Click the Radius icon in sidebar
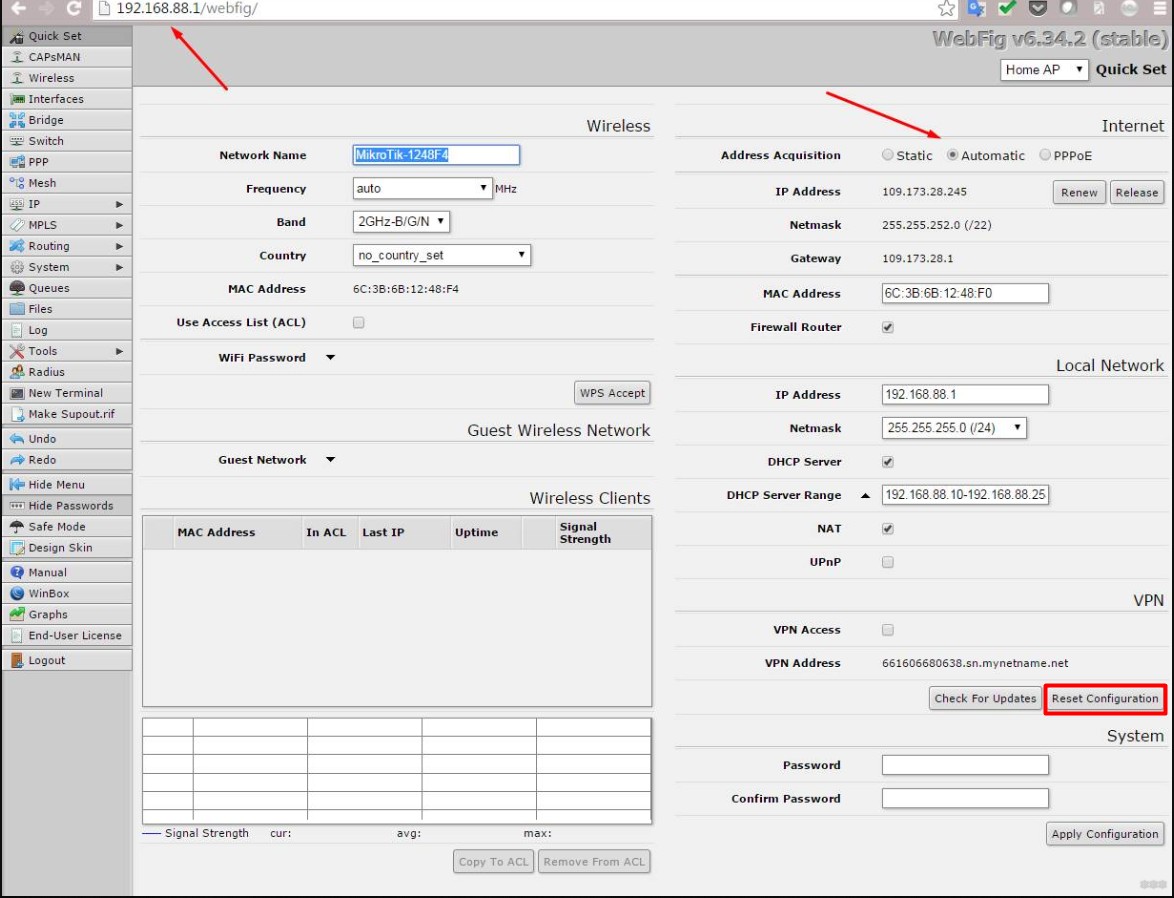1174x898 pixels. (16, 371)
